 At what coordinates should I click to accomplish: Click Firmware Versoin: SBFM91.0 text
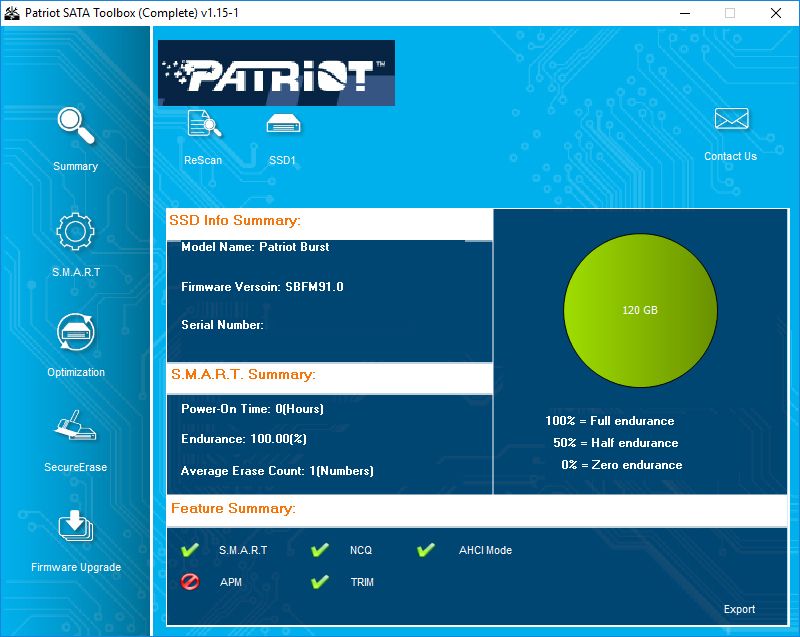(262, 287)
